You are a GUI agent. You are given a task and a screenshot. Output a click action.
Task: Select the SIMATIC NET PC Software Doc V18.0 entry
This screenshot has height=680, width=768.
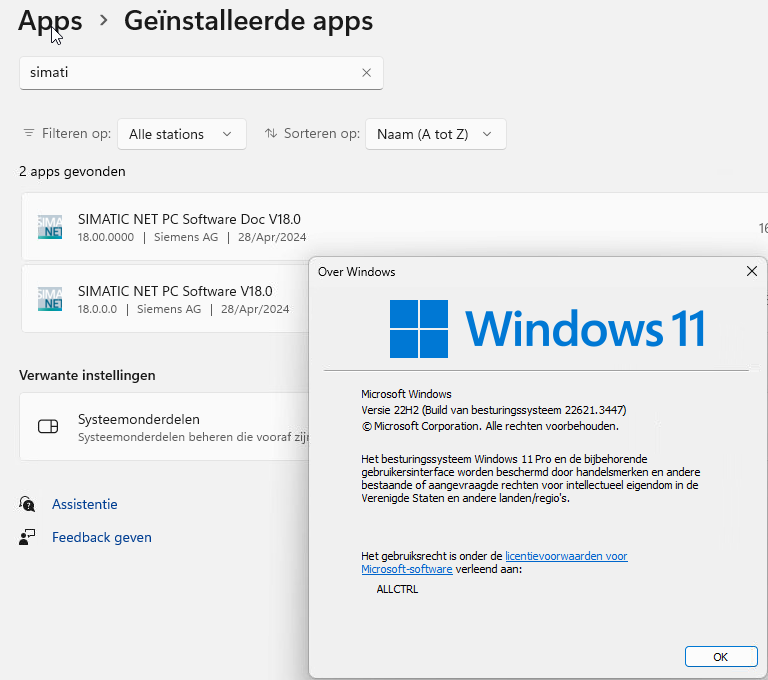coord(189,219)
